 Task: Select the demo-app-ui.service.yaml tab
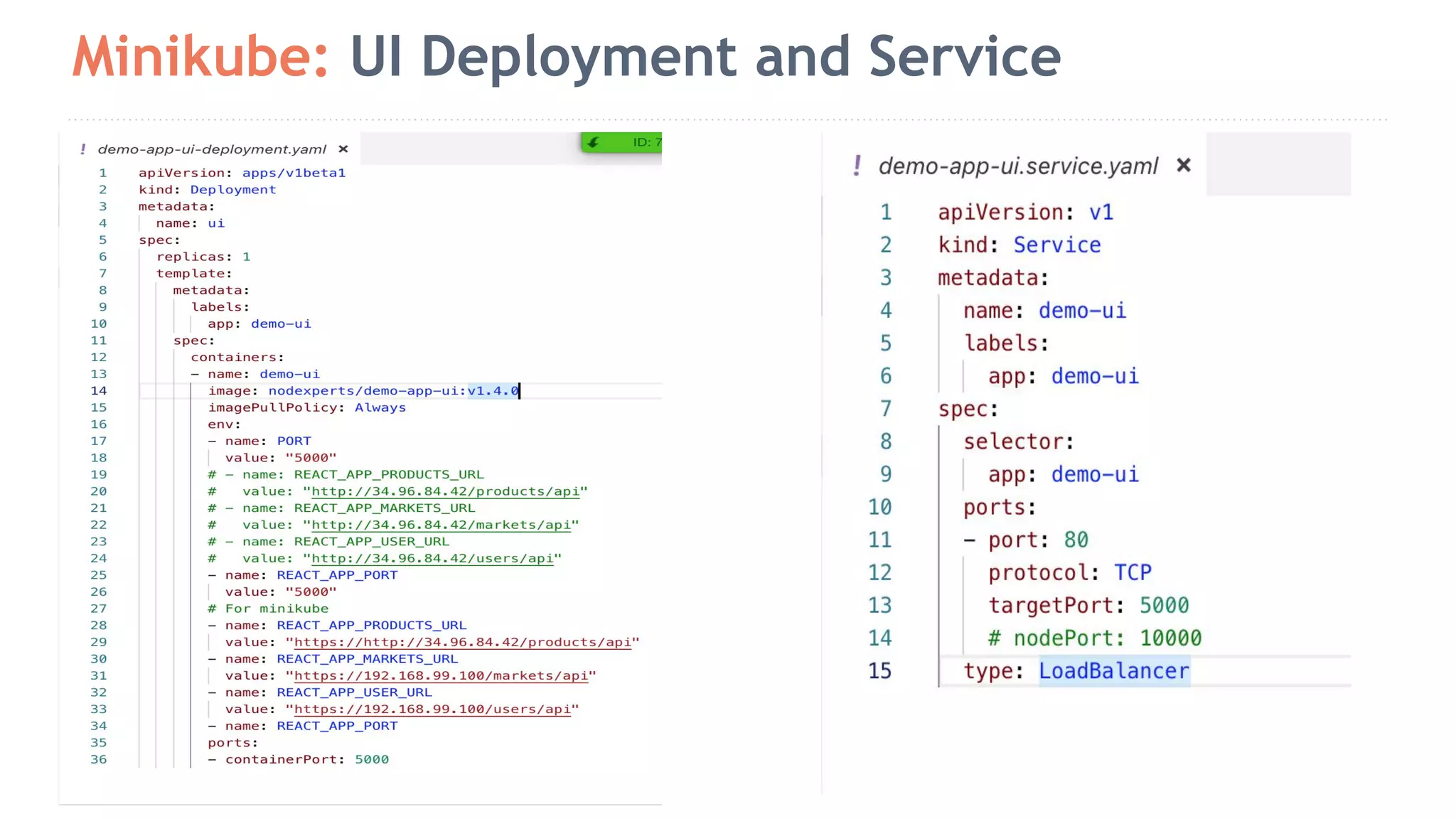click(1018, 166)
